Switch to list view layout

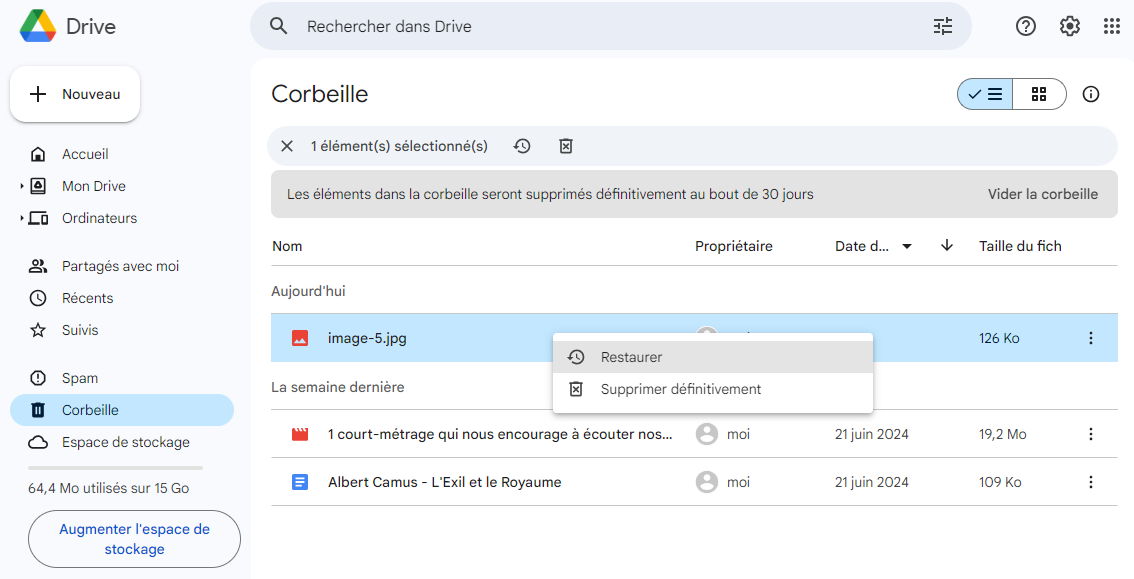[985, 94]
